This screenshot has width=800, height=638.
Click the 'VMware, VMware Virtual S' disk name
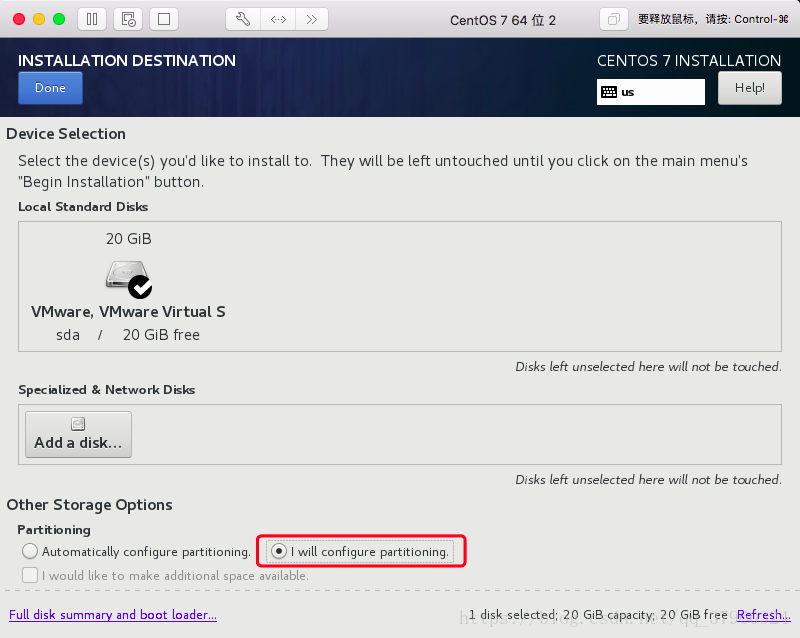click(128, 312)
